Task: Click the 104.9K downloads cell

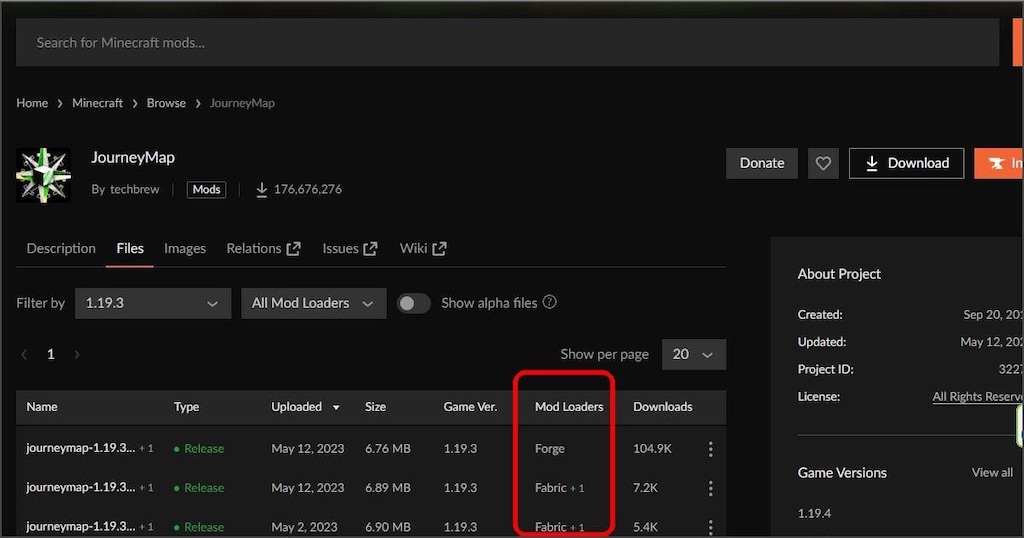Action: (652, 449)
